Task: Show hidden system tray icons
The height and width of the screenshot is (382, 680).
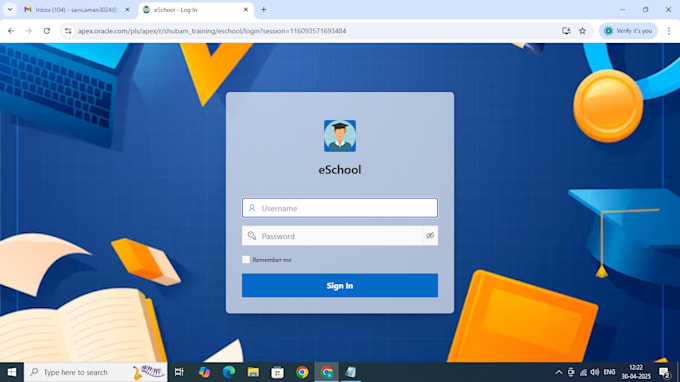Action: 559,372
